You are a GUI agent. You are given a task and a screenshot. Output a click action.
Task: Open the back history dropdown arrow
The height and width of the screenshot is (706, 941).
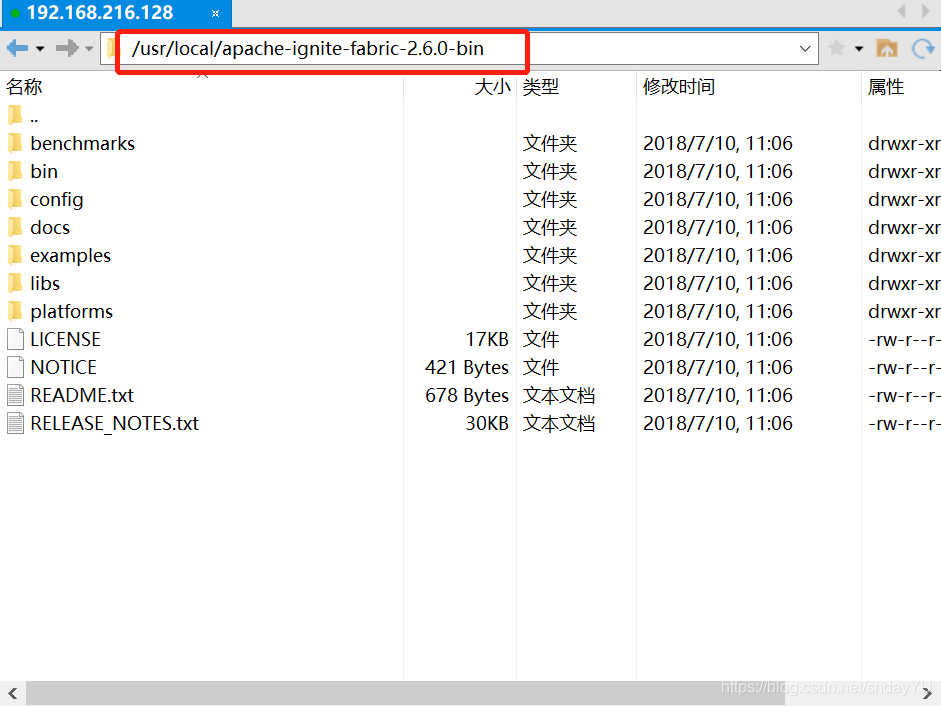[x=40, y=49]
